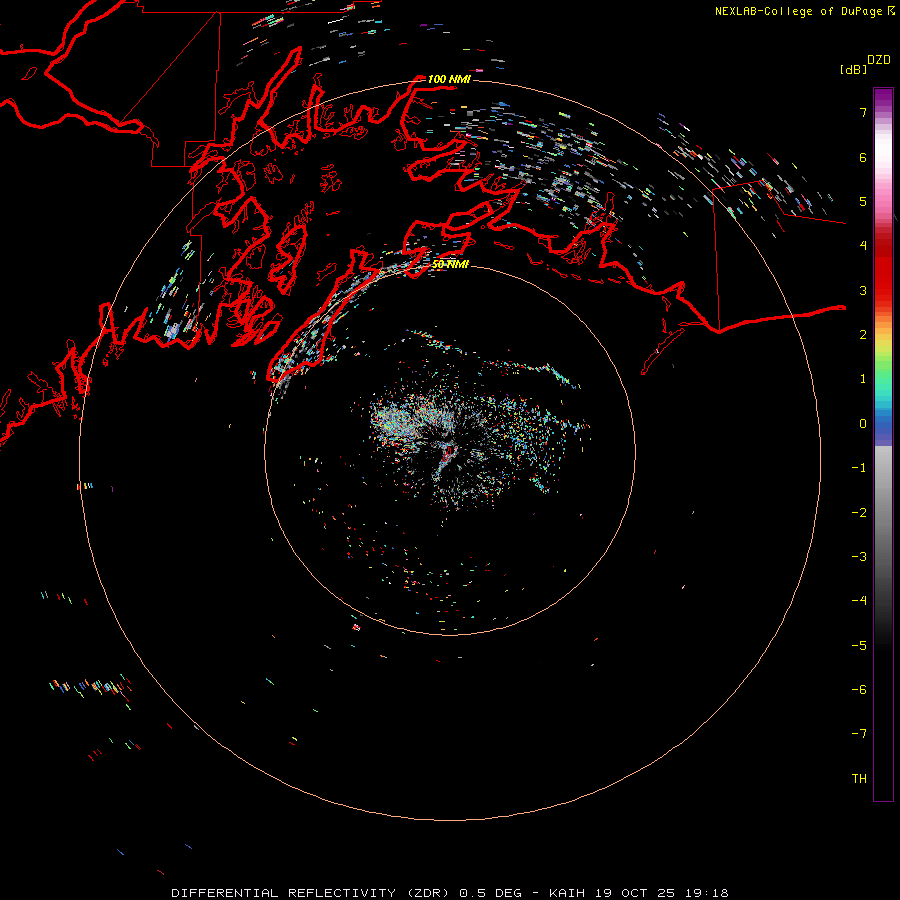Select the DZD product label above the scale
The width and height of the screenshot is (900, 900).
click(879, 60)
